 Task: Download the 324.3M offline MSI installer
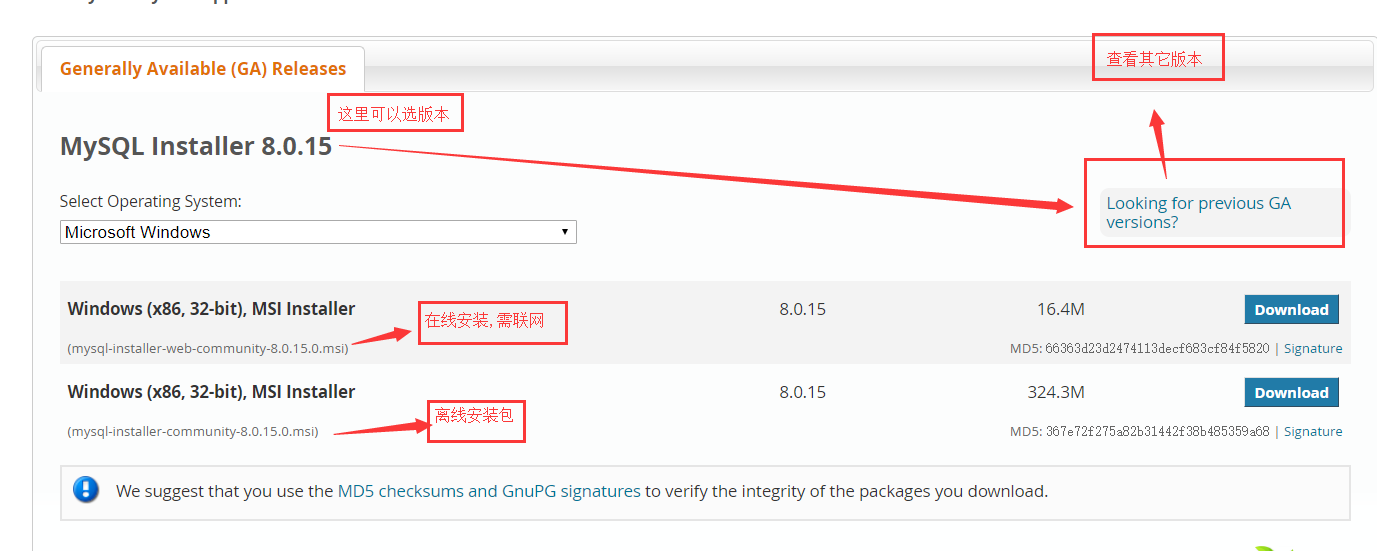(1291, 393)
